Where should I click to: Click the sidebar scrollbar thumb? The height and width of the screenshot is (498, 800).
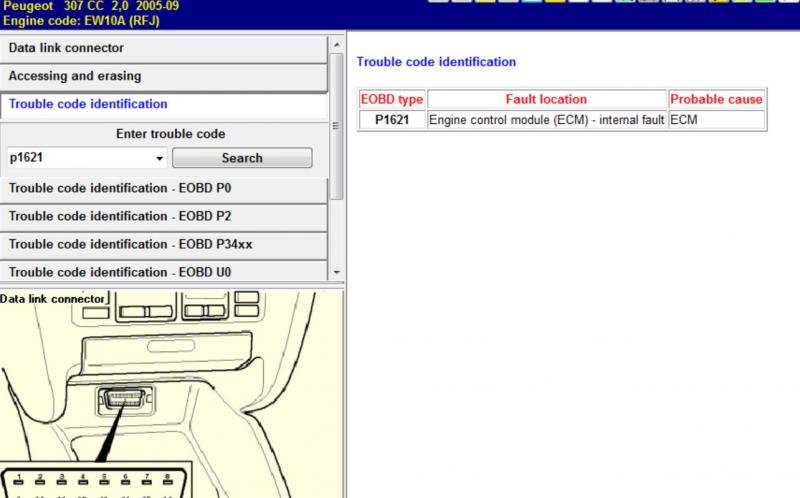[337, 126]
